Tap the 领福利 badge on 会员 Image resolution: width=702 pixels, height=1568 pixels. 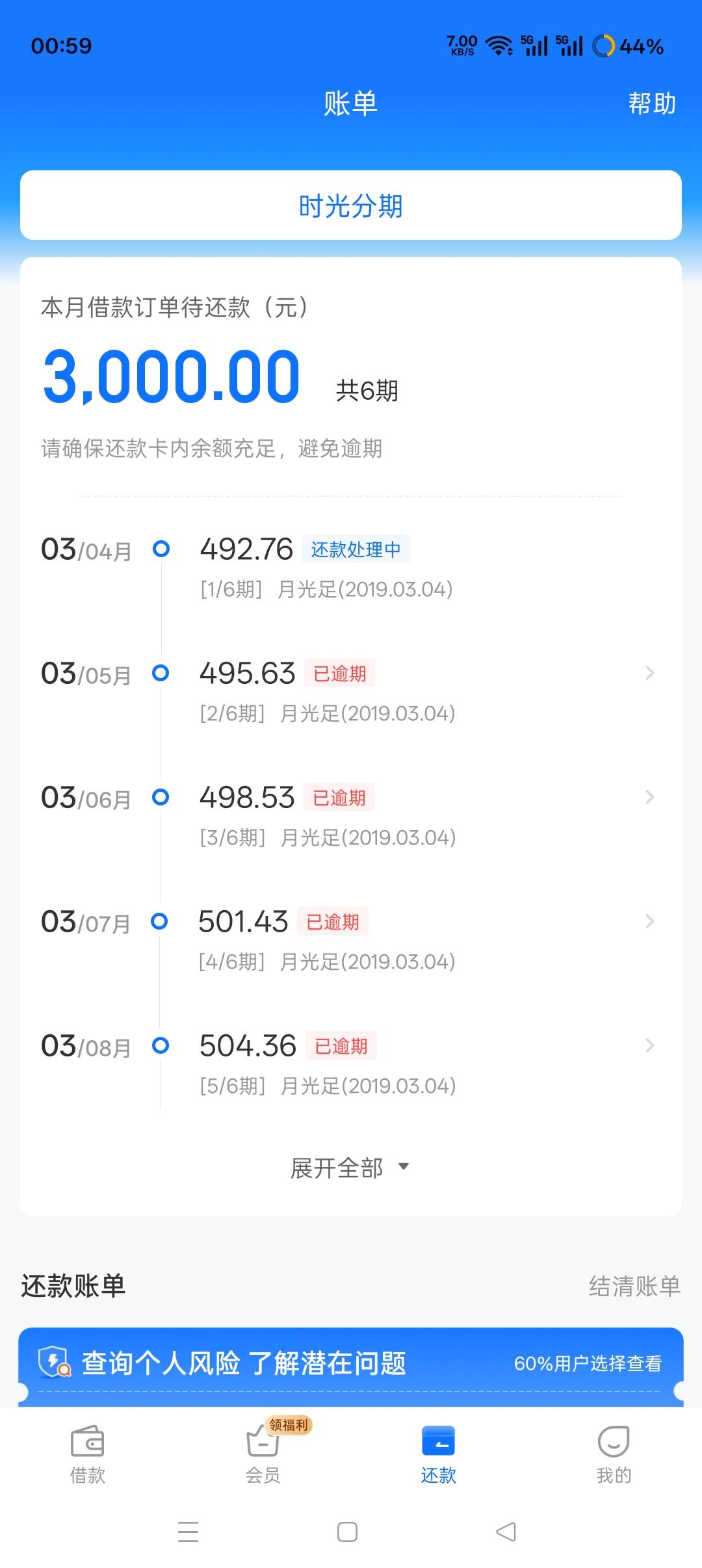289,1425
